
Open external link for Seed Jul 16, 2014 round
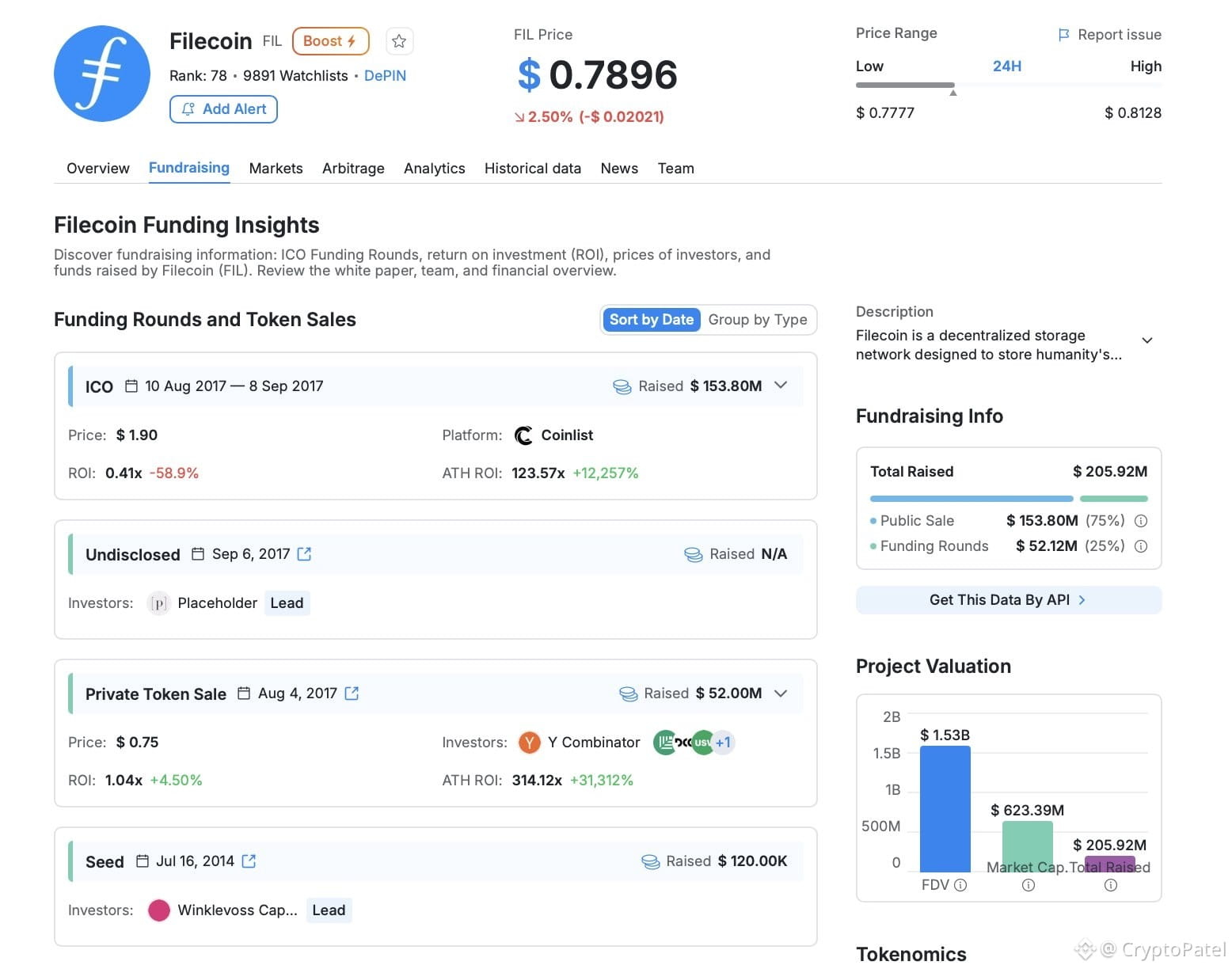point(249,861)
